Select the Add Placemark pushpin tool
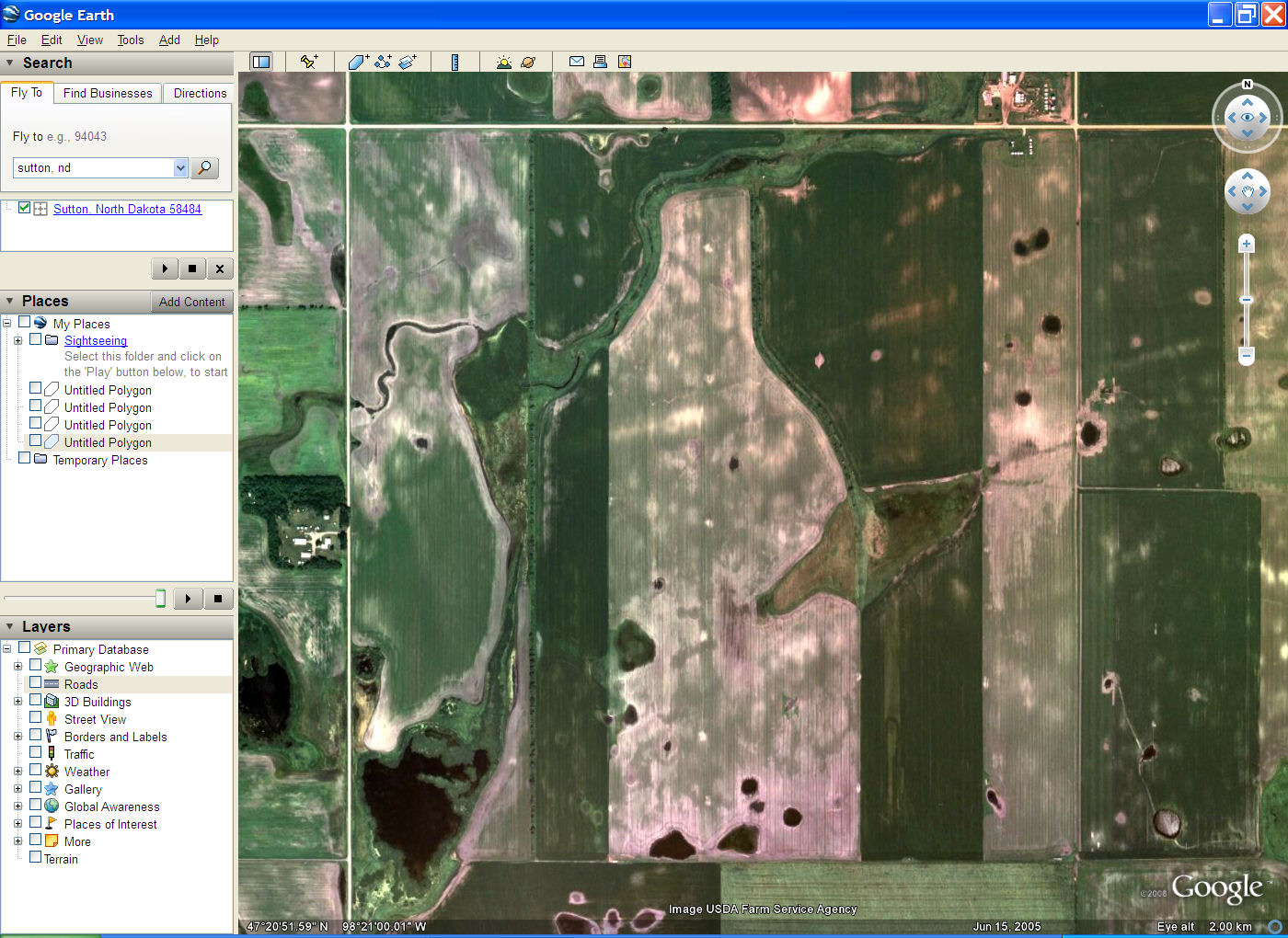 point(309,62)
